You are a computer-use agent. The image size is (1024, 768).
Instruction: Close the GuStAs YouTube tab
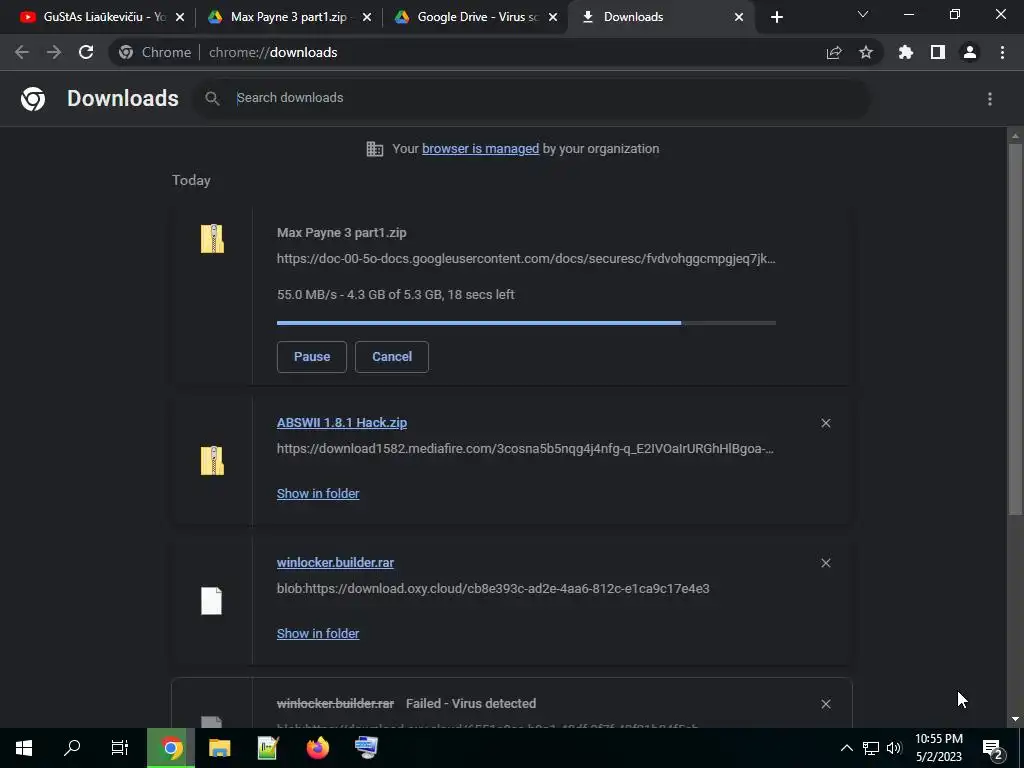pyautogui.click(x=180, y=17)
